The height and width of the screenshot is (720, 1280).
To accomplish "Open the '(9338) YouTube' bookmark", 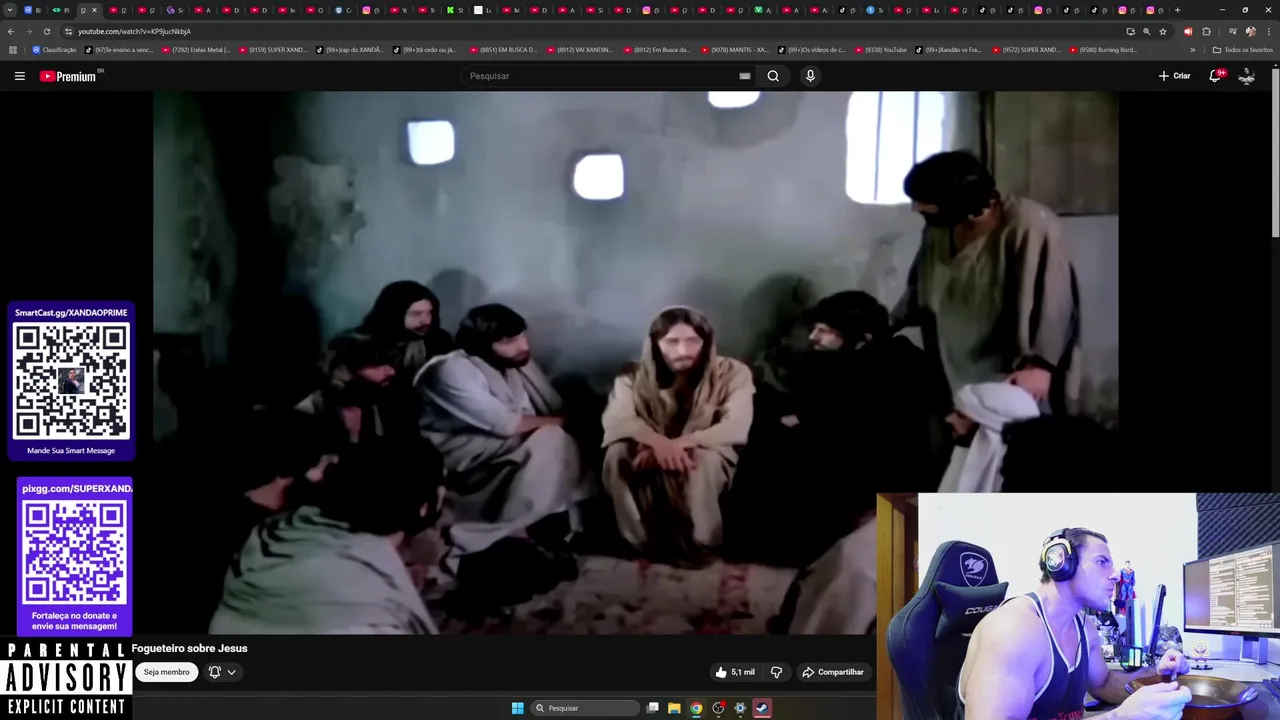I will pyautogui.click(x=880, y=50).
